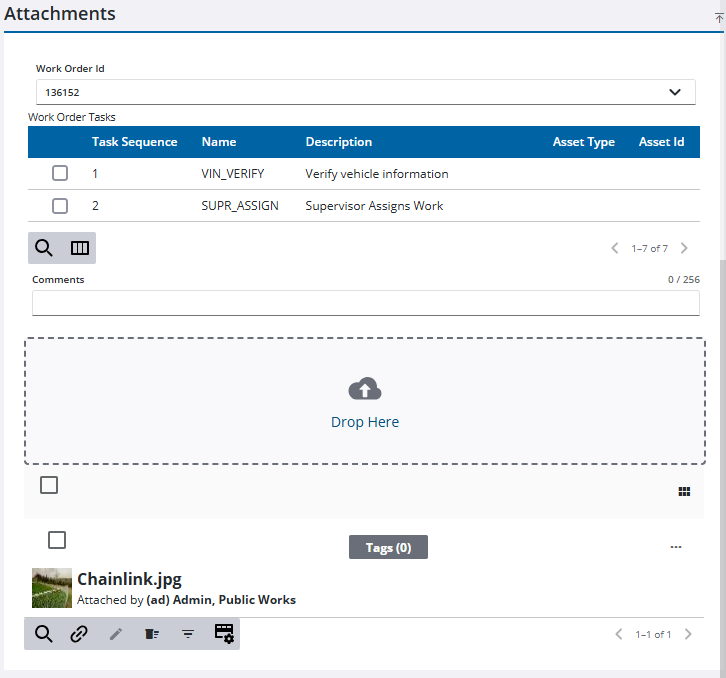
Task: Check the VIN_VERIFY task checkbox
Action: (x=60, y=173)
